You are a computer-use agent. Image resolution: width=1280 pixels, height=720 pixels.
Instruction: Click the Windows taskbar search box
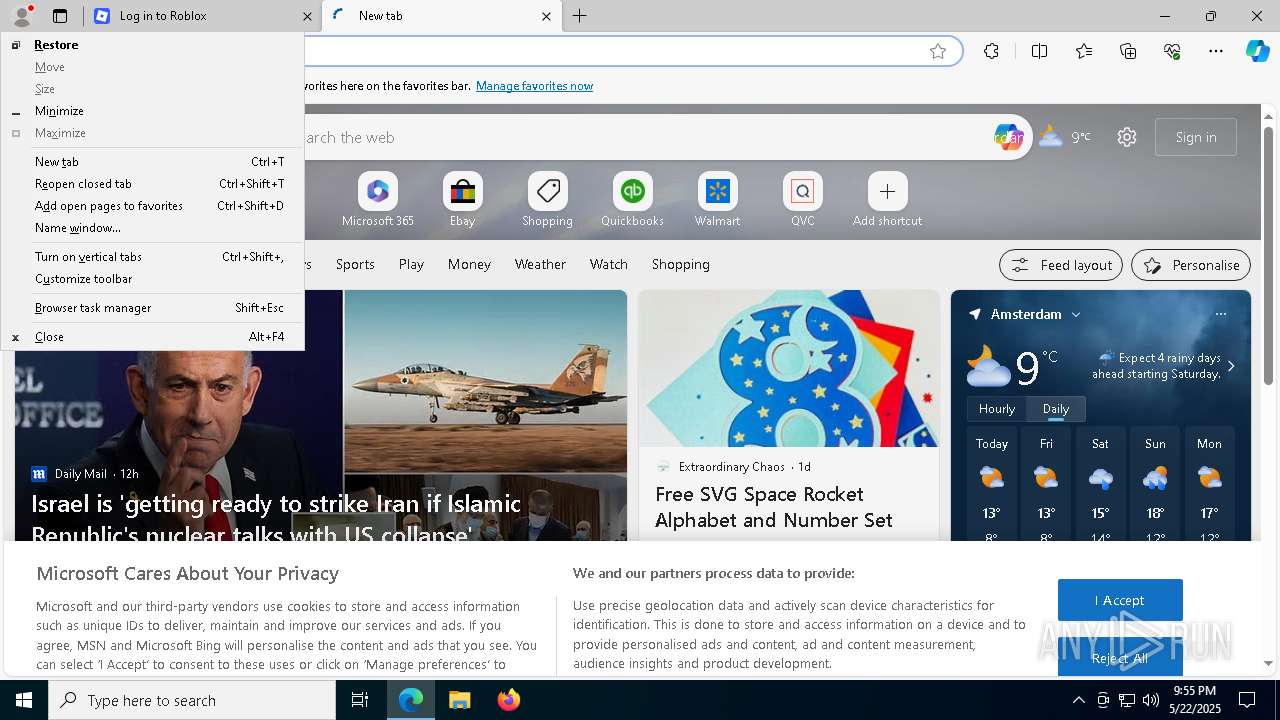click(x=192, y=700)
